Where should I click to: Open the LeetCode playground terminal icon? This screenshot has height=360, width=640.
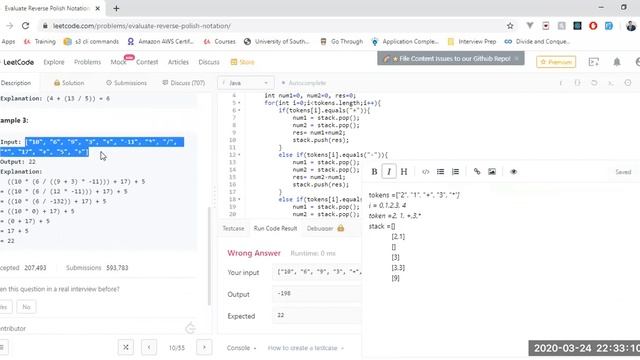pos(594,62)
